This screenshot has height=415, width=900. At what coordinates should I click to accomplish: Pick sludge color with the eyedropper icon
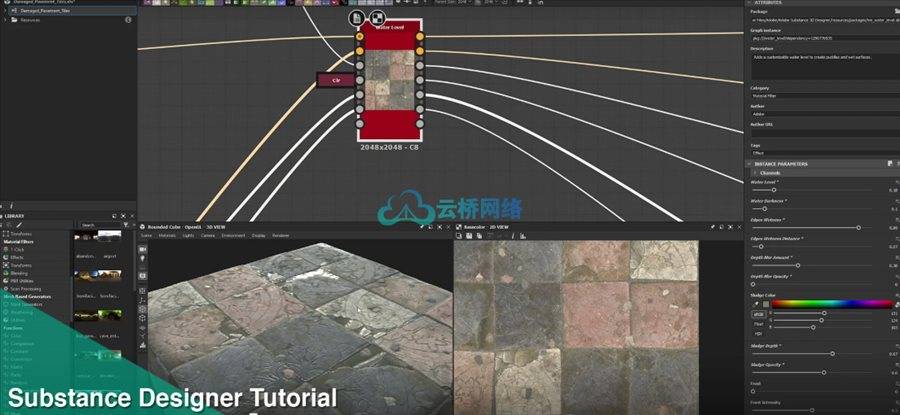coord(756,304)
